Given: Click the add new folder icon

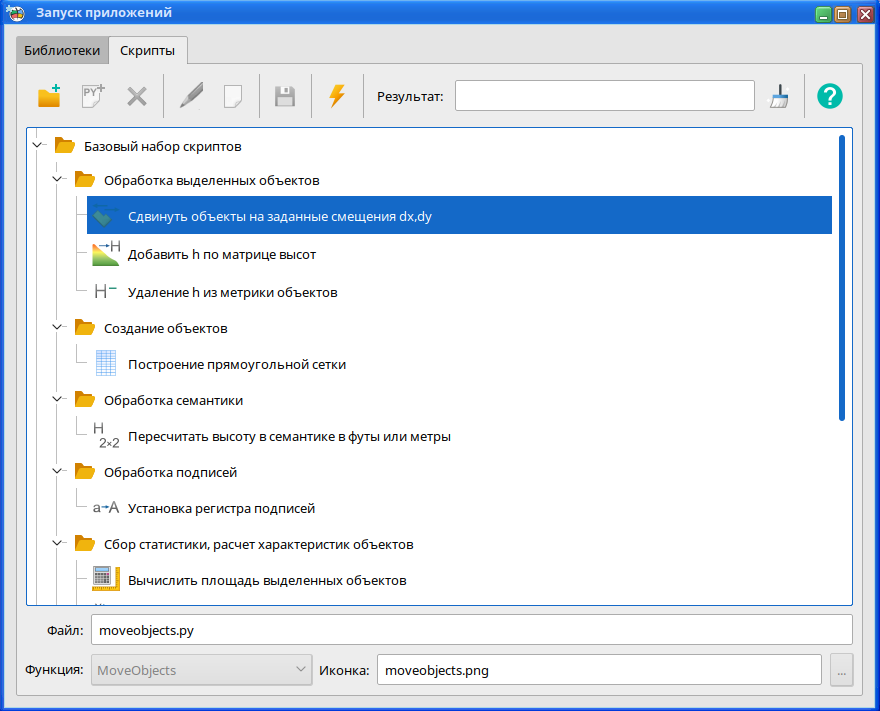Looking at the screenshot, I should 49,96.
